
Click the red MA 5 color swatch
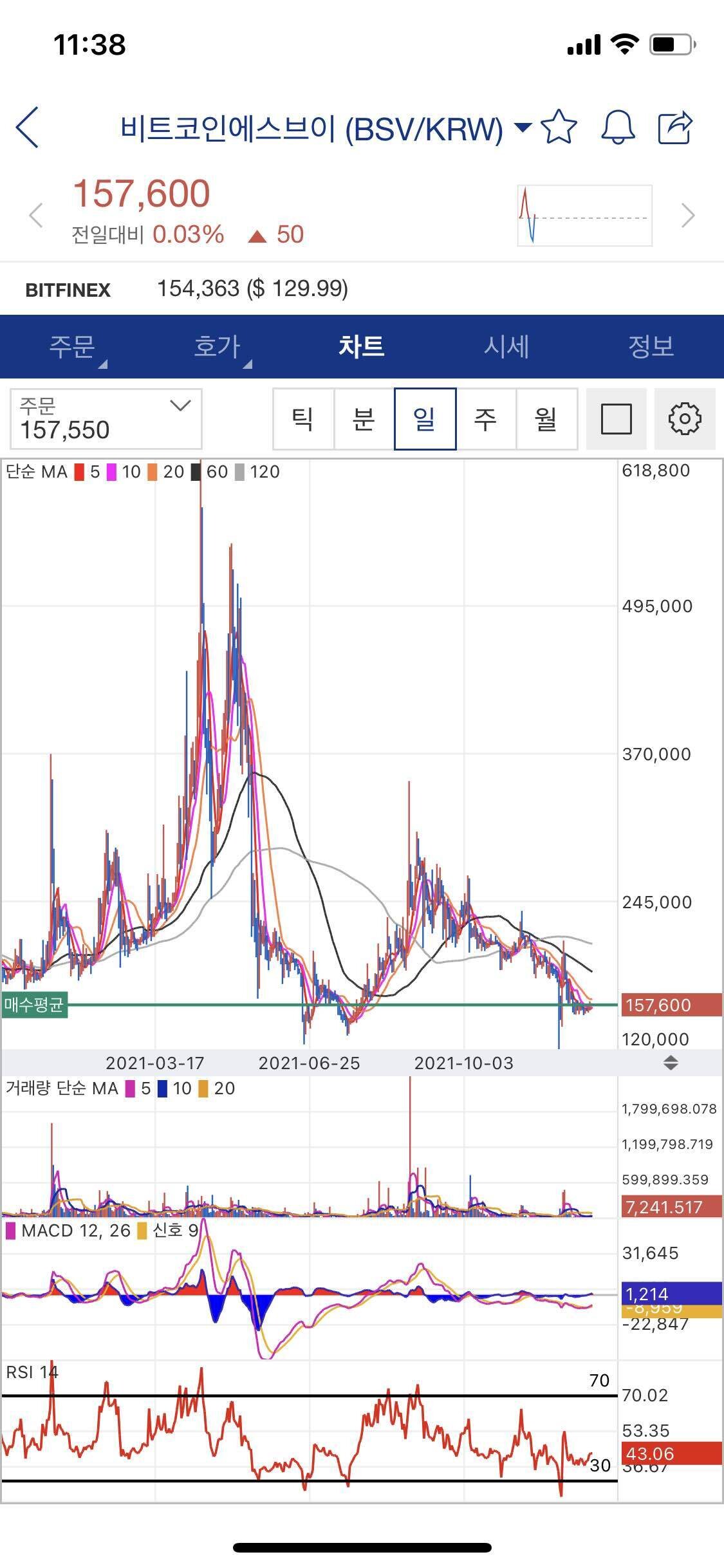tap(80, 472)
